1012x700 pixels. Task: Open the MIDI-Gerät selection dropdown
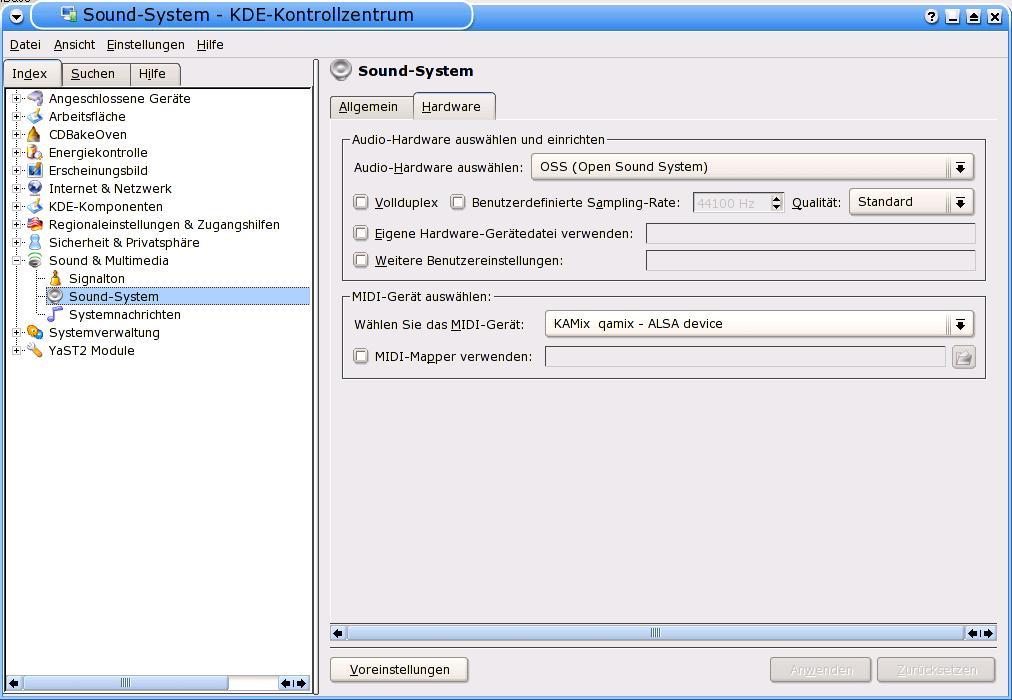759,324
